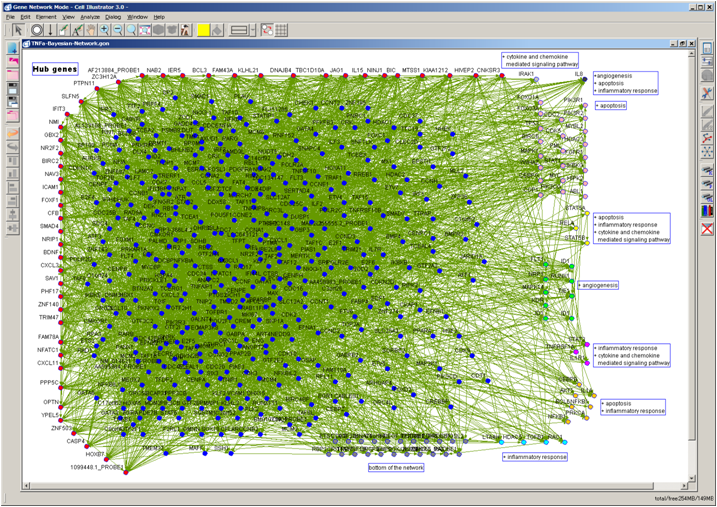
Task: Click the vertical scrollbar up arrow
Action: click(x=693, y=55)
